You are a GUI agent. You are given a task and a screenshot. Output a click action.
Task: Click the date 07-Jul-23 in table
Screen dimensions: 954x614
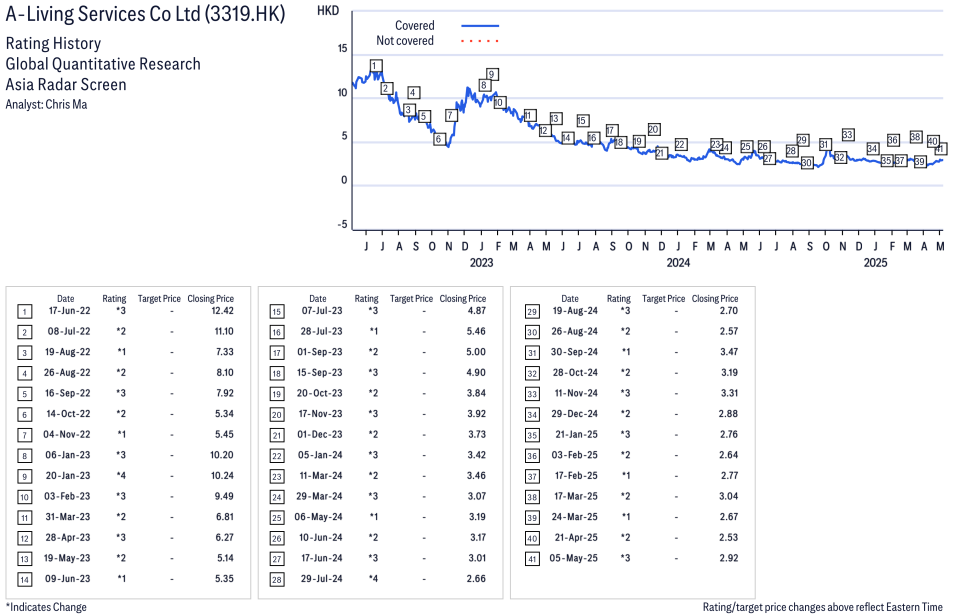(322, 310)
